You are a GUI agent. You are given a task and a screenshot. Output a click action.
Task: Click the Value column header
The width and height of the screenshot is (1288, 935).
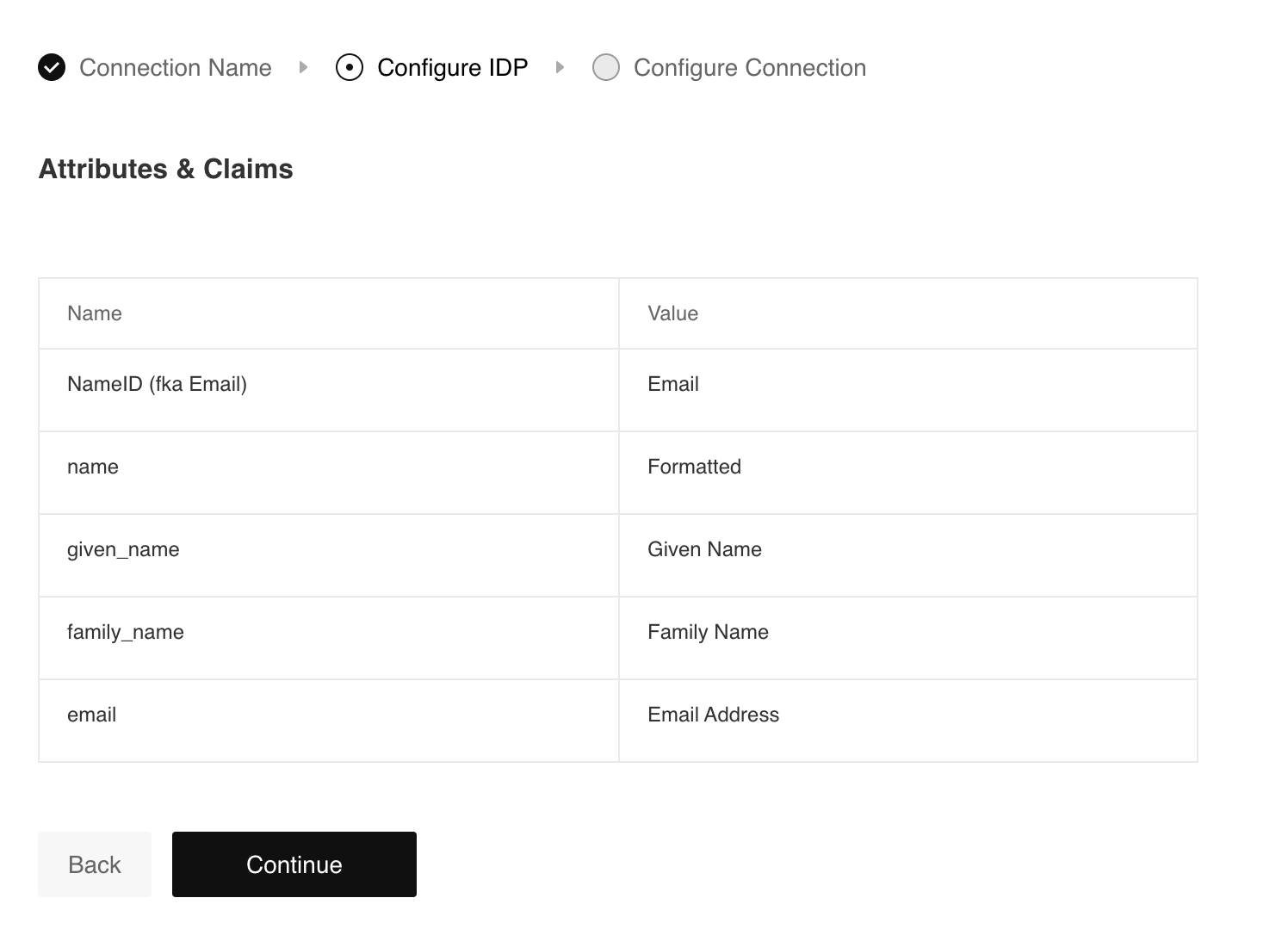tap(672, 313)
